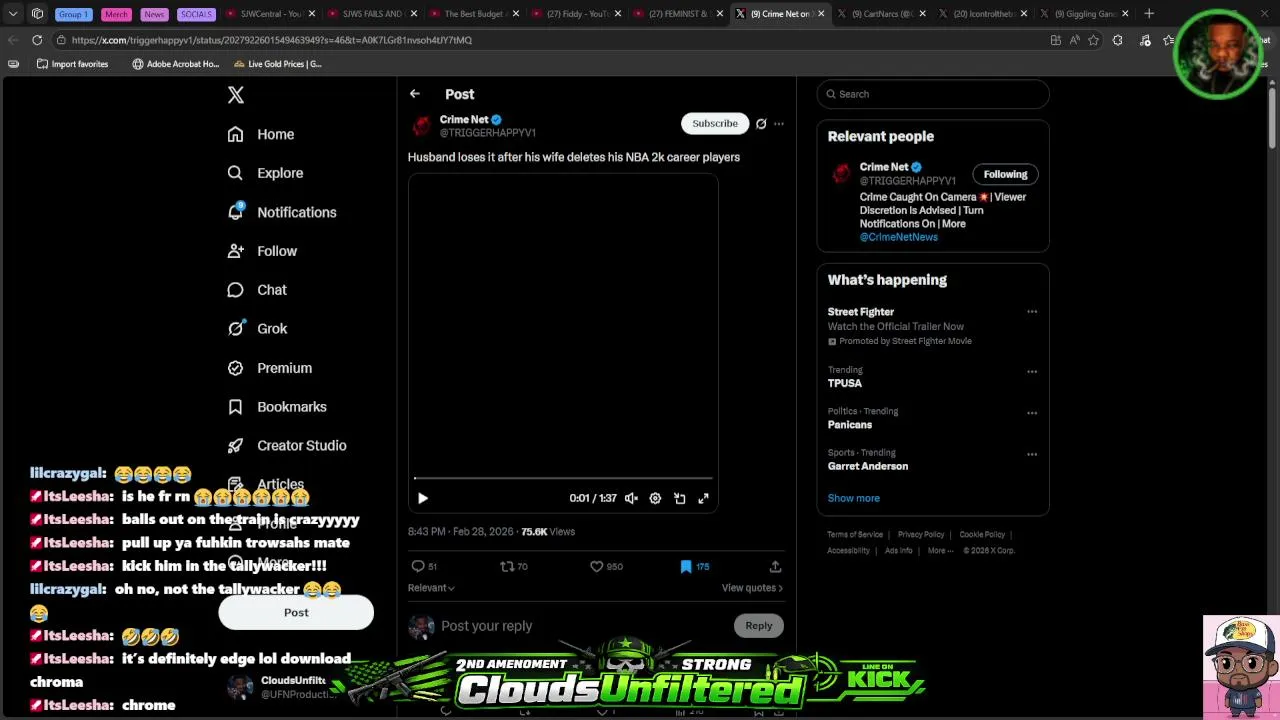Toggle picture-in-picture for the video

679,498
